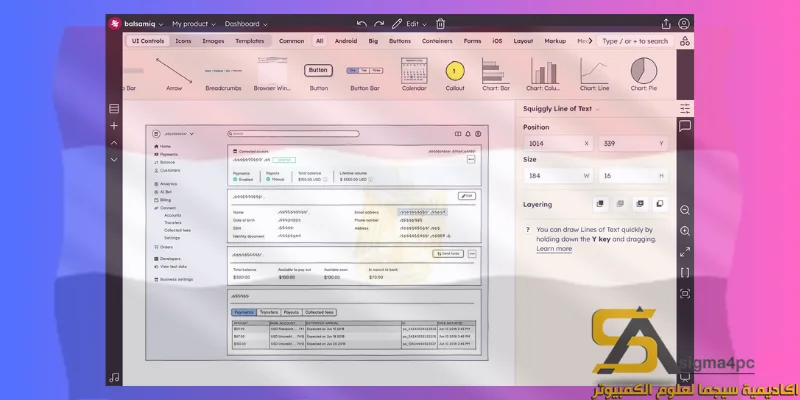800x400 pixels.
Task: Open the Learn more link
Action: click(x=554, y=248)
